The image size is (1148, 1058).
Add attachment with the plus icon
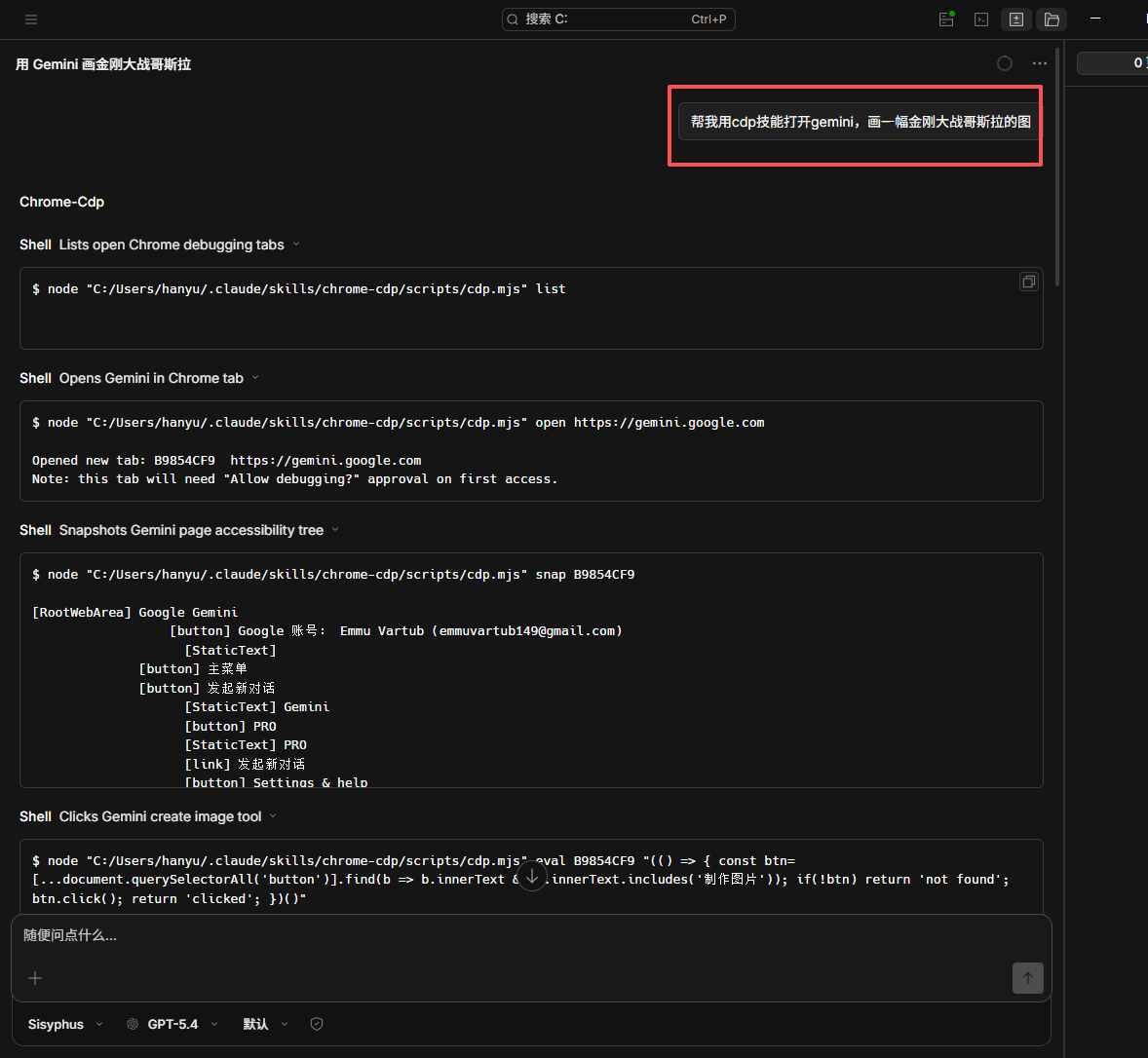(34, 978)
